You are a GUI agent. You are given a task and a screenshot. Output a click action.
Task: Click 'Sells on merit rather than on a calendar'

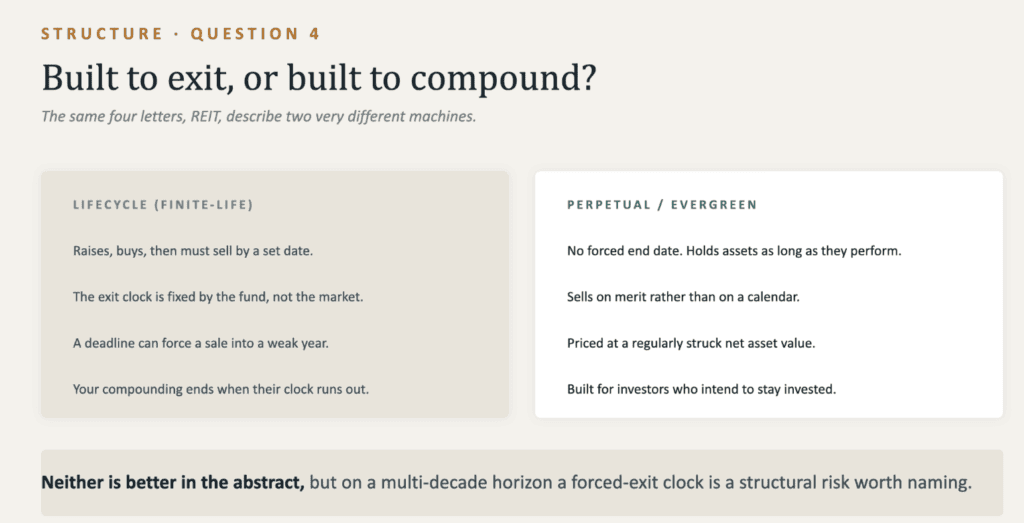tap(683, 297)
